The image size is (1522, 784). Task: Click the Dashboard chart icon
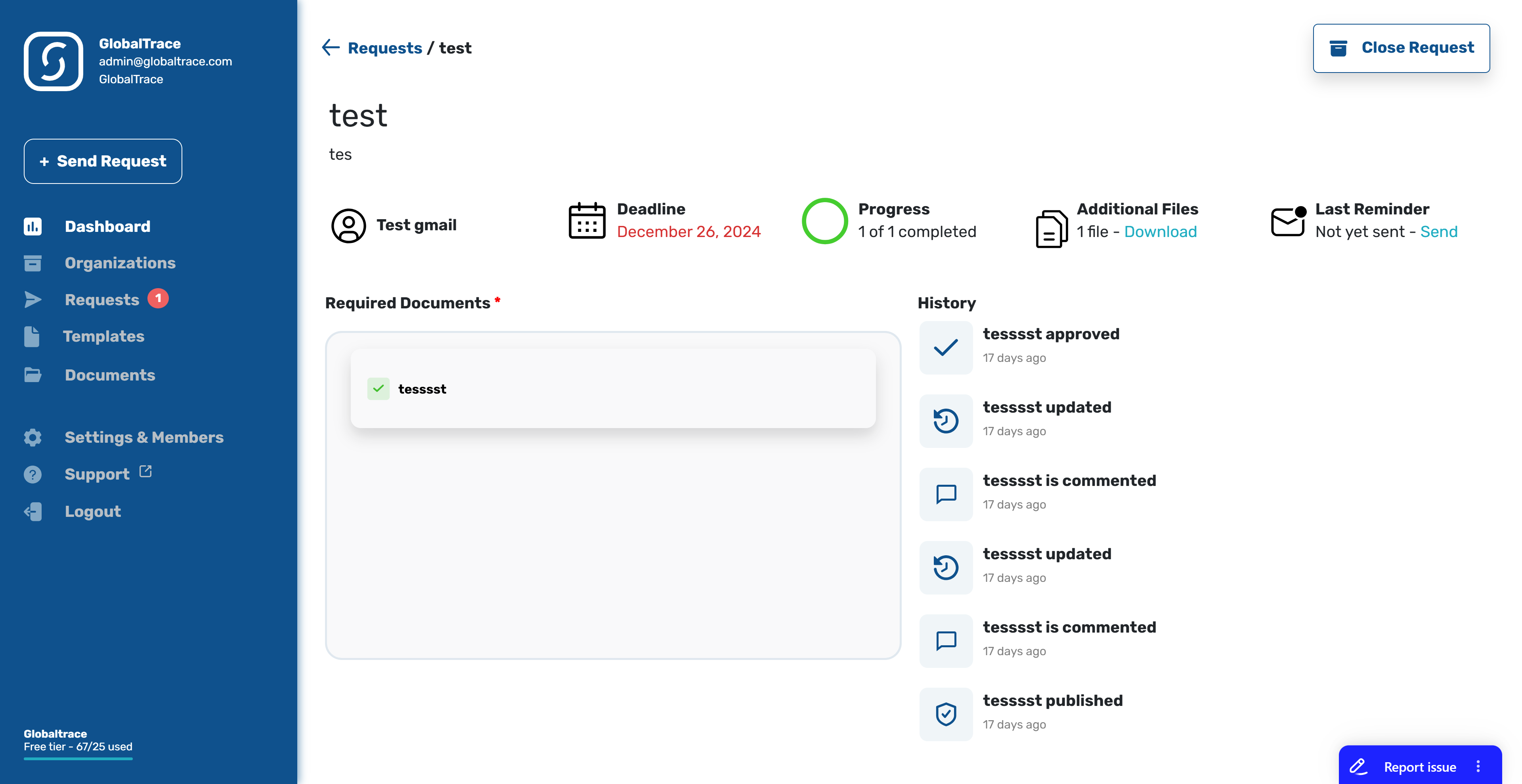33,226
